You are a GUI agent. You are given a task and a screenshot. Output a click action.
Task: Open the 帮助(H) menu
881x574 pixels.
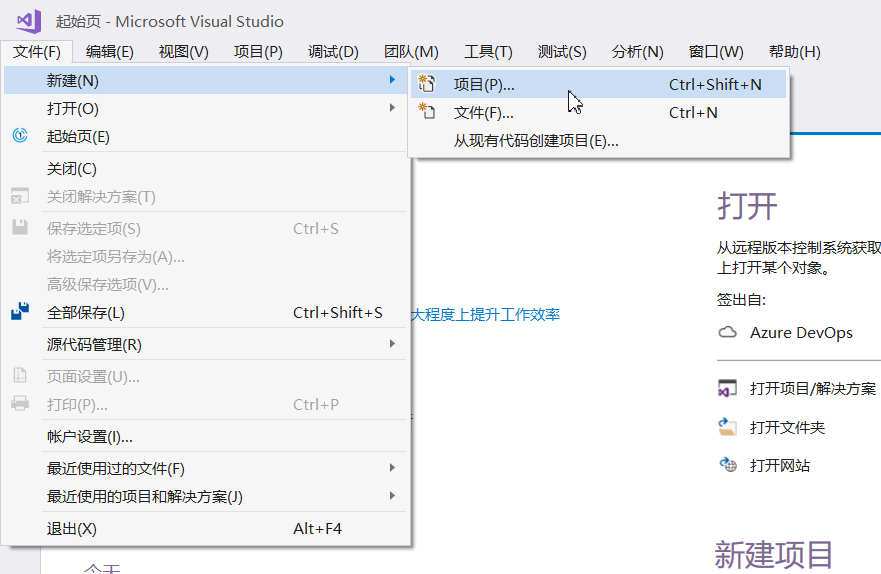click(x=794, y=52)
